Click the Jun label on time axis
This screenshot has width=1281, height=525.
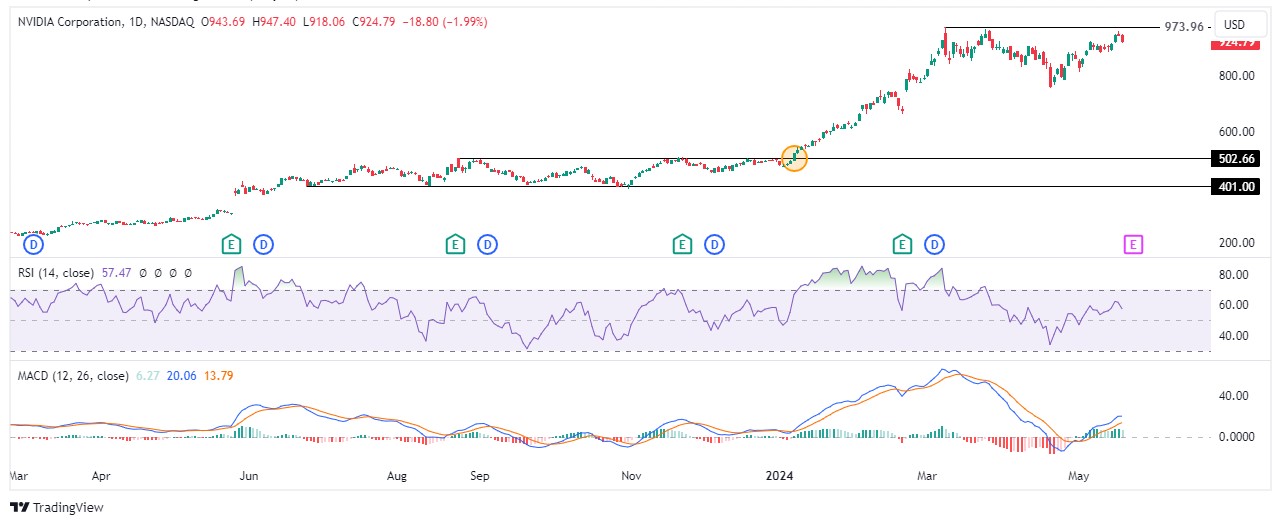tap(249, 478)
